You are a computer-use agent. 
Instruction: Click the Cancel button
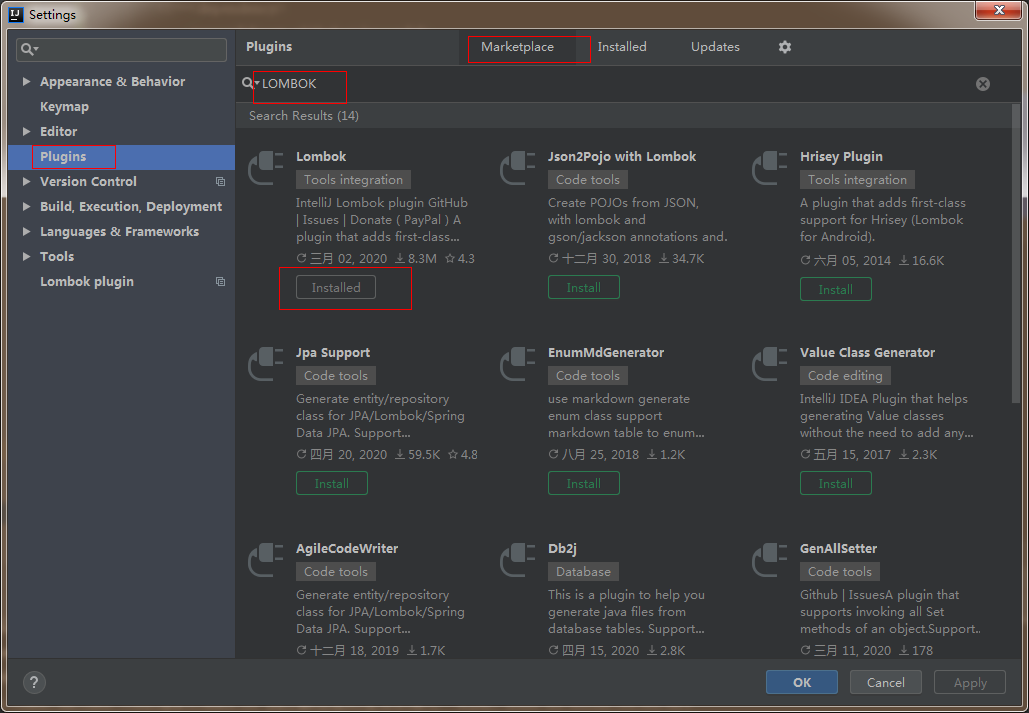click(886, 682)
